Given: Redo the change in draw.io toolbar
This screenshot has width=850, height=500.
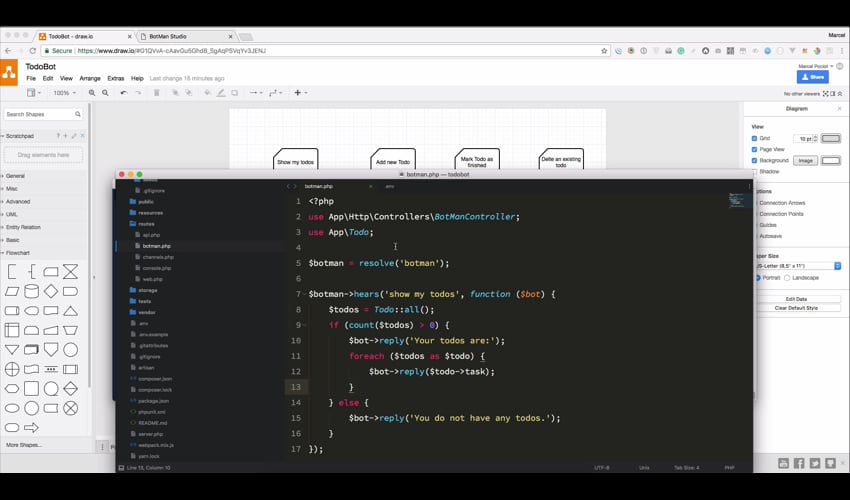Looking at the screenshot, I should click(x=138, y=93).
